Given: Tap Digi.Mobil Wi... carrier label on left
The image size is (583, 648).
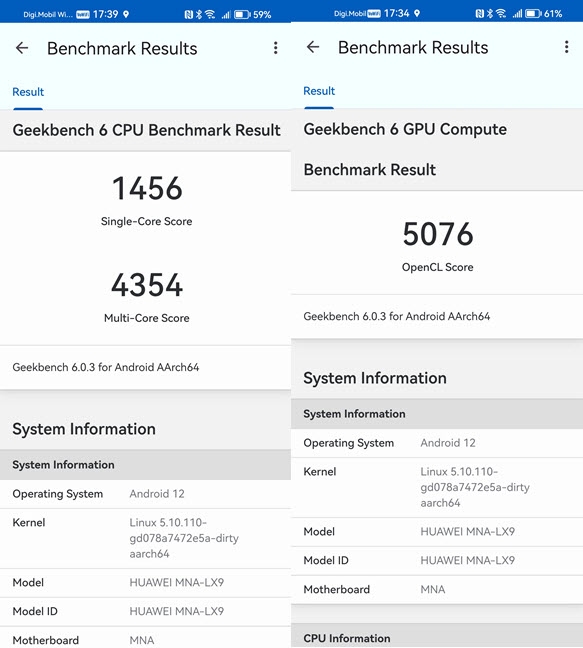Looking at the screenshot, I should (x=48, y=15).
